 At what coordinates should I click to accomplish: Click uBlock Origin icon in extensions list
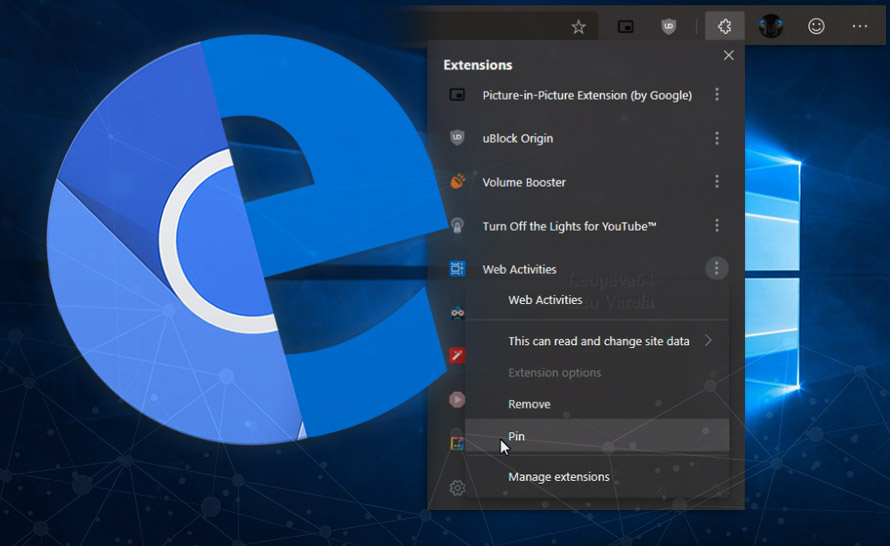click(x=457, y=137)
